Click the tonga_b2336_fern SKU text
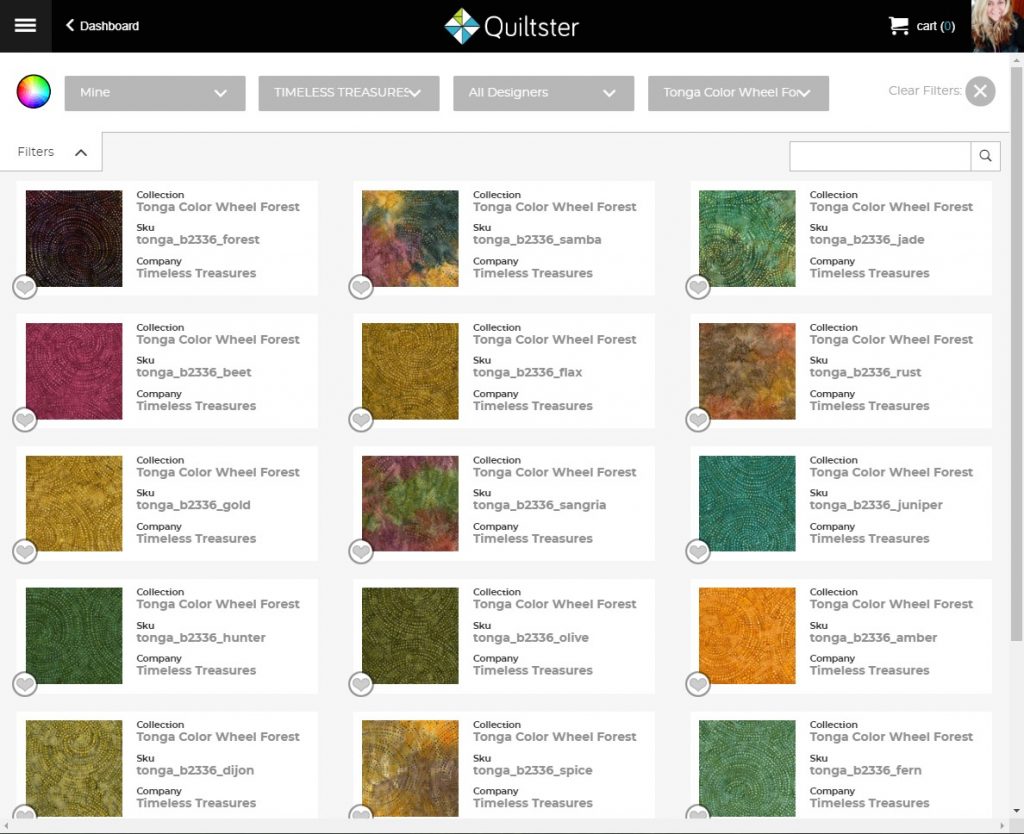Viewport: 1024px width, 834px height. (x=865, y=771)
